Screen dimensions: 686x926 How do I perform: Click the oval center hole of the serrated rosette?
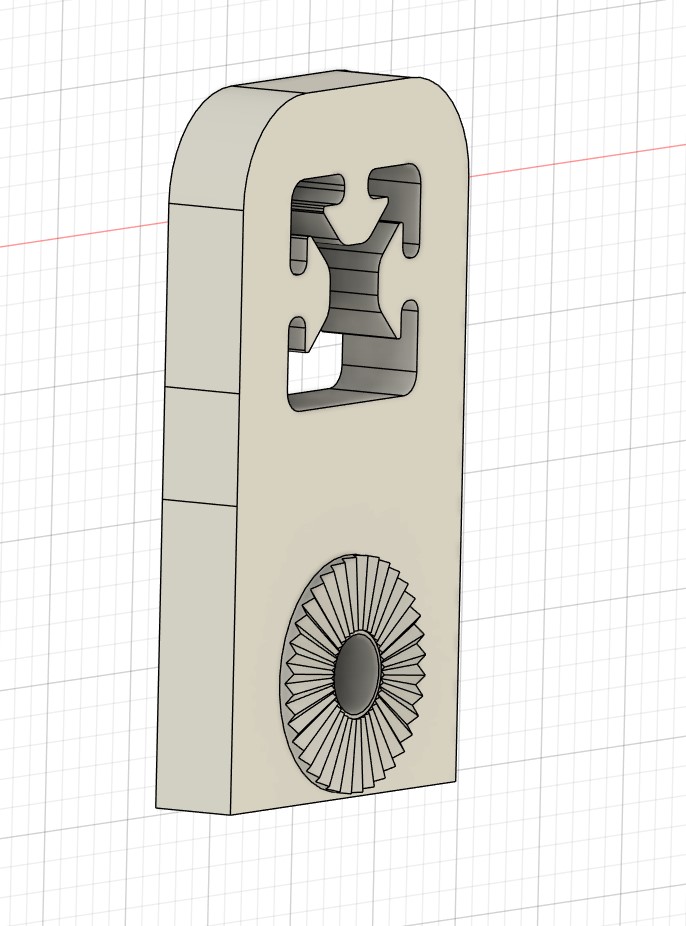click(358, 673)
